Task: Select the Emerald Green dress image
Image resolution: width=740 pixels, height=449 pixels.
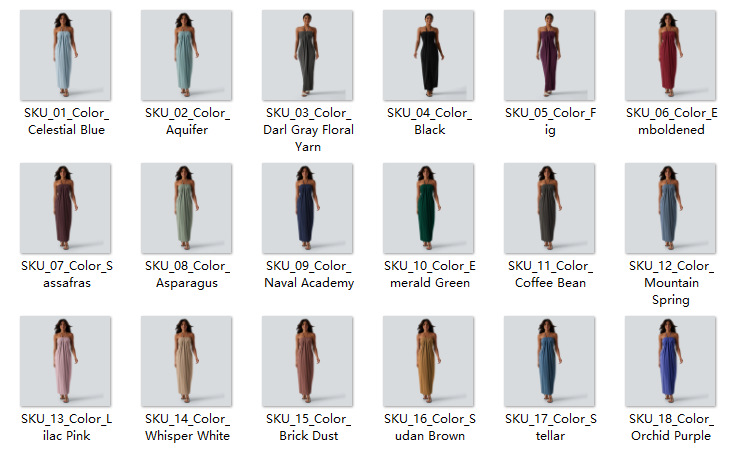Action: point(428,208)
